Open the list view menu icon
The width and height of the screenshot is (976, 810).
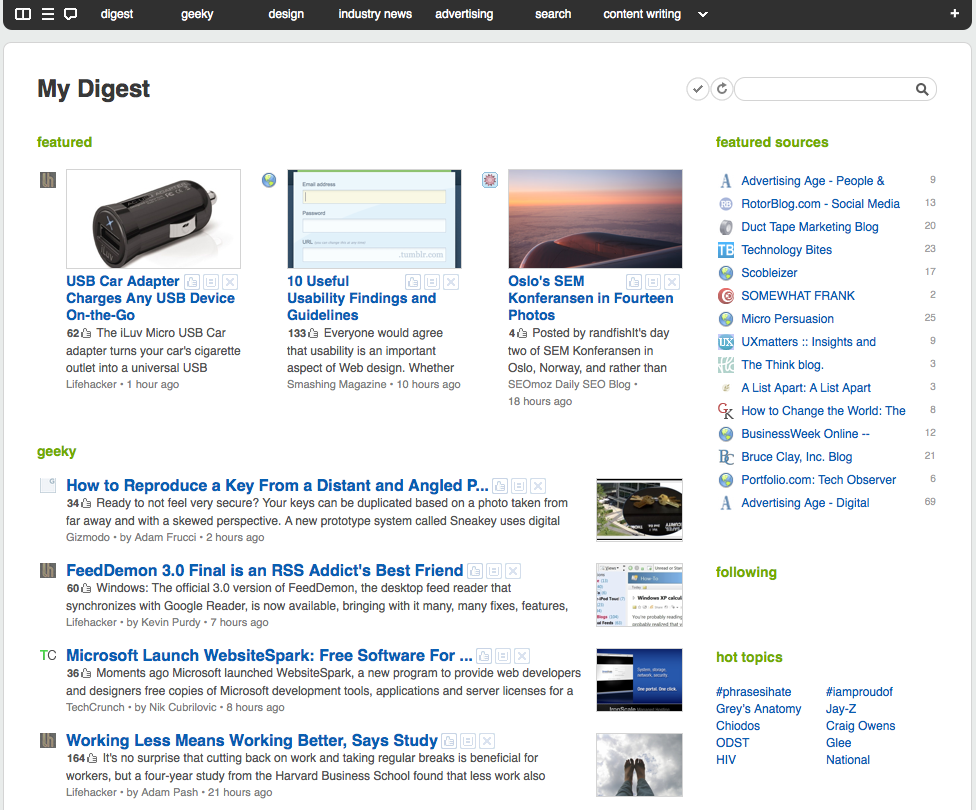(48, 14)
